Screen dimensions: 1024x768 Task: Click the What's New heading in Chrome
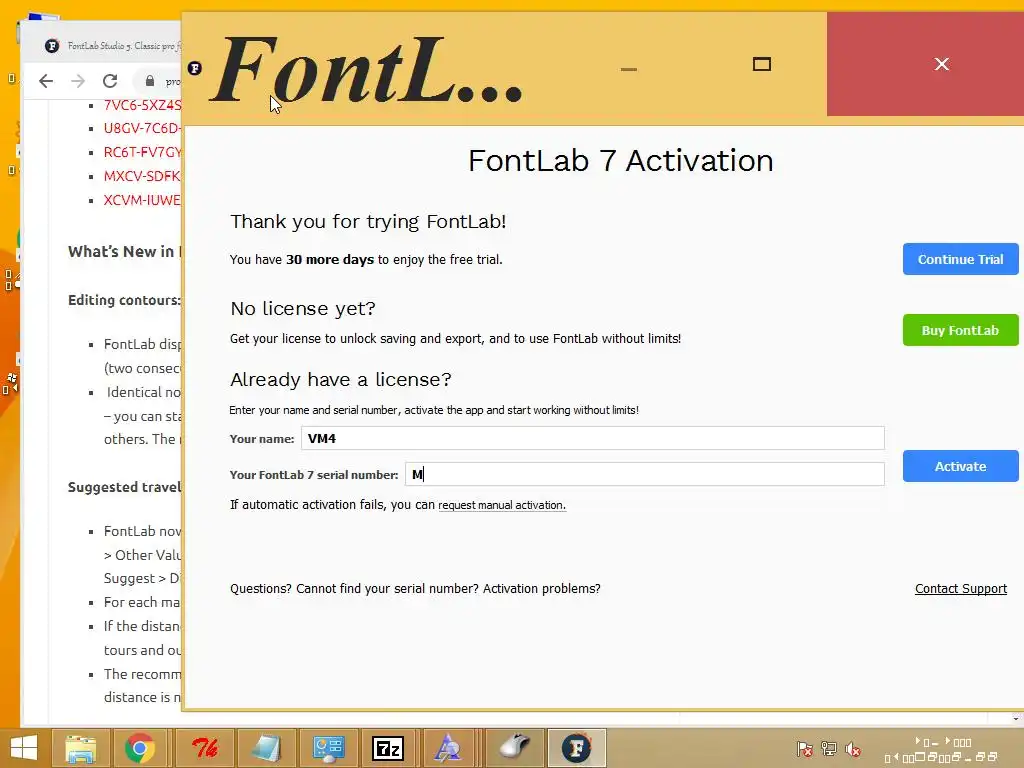(124, 251)
